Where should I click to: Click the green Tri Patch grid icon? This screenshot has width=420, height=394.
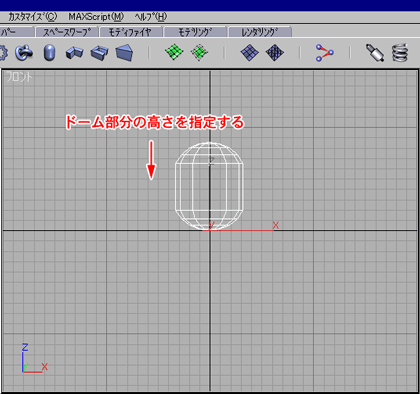(x=199, y=52)
